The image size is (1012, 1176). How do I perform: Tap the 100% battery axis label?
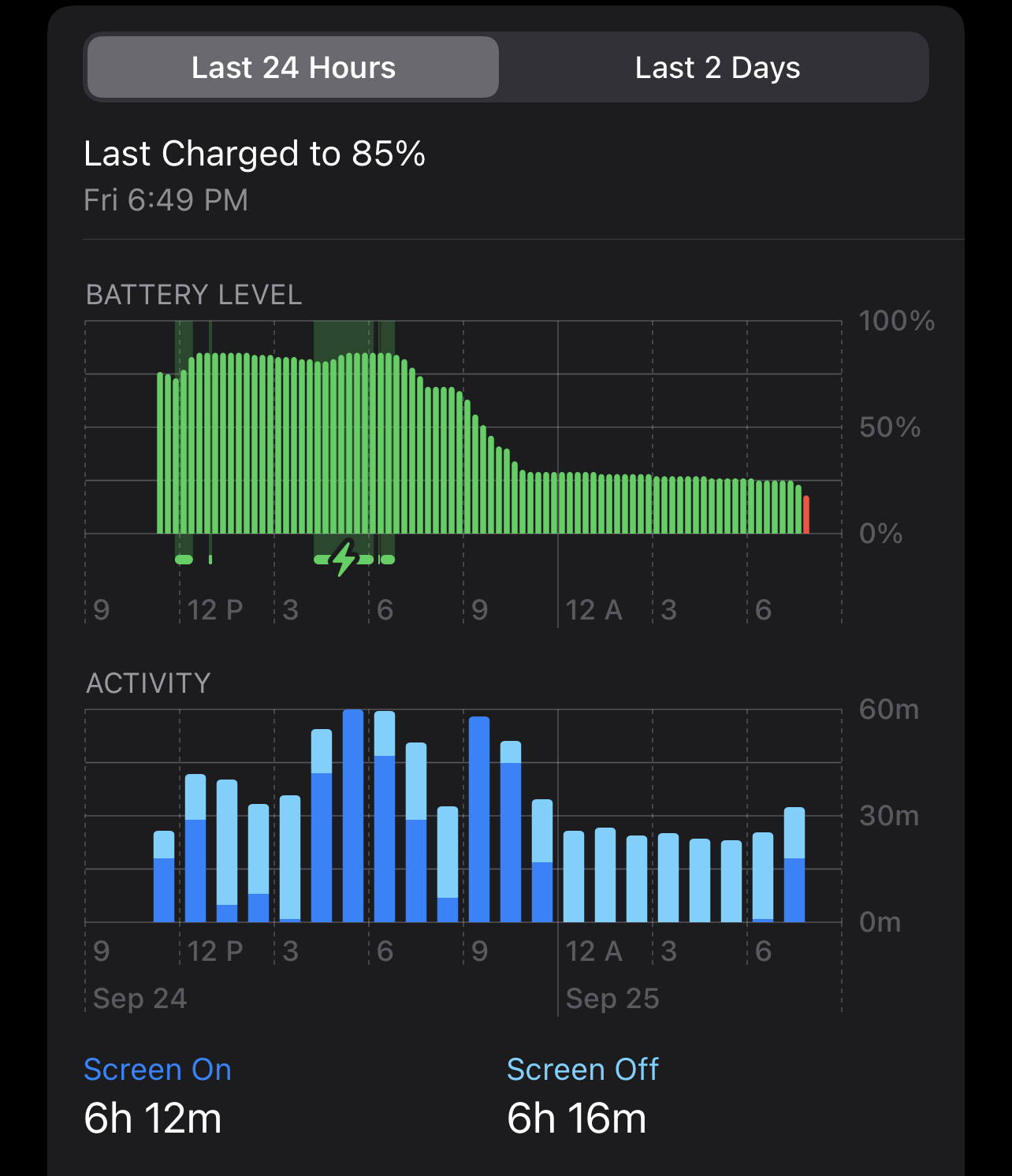(896, 321)
